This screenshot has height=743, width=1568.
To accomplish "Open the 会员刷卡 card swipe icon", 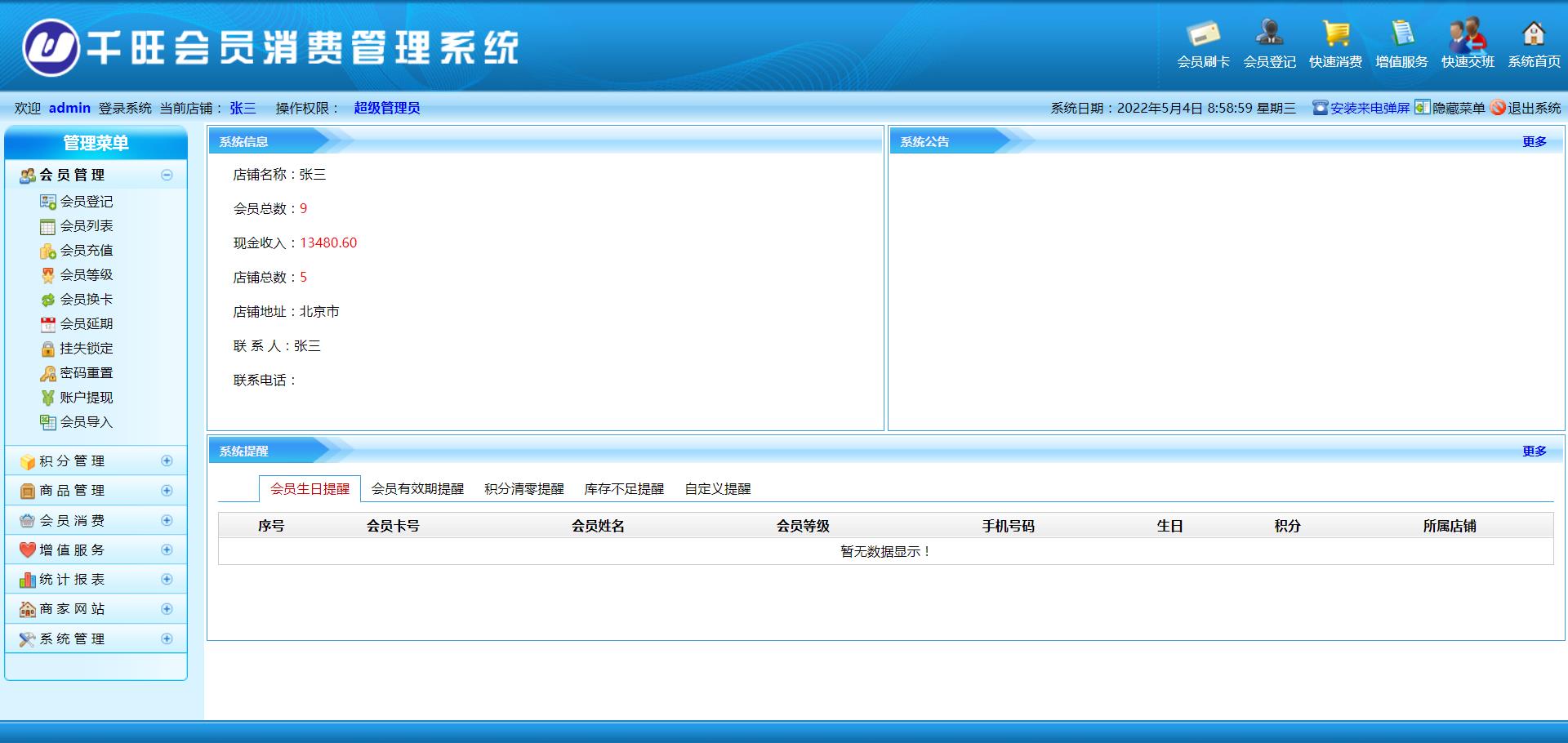I will (x=1203, y=33).
